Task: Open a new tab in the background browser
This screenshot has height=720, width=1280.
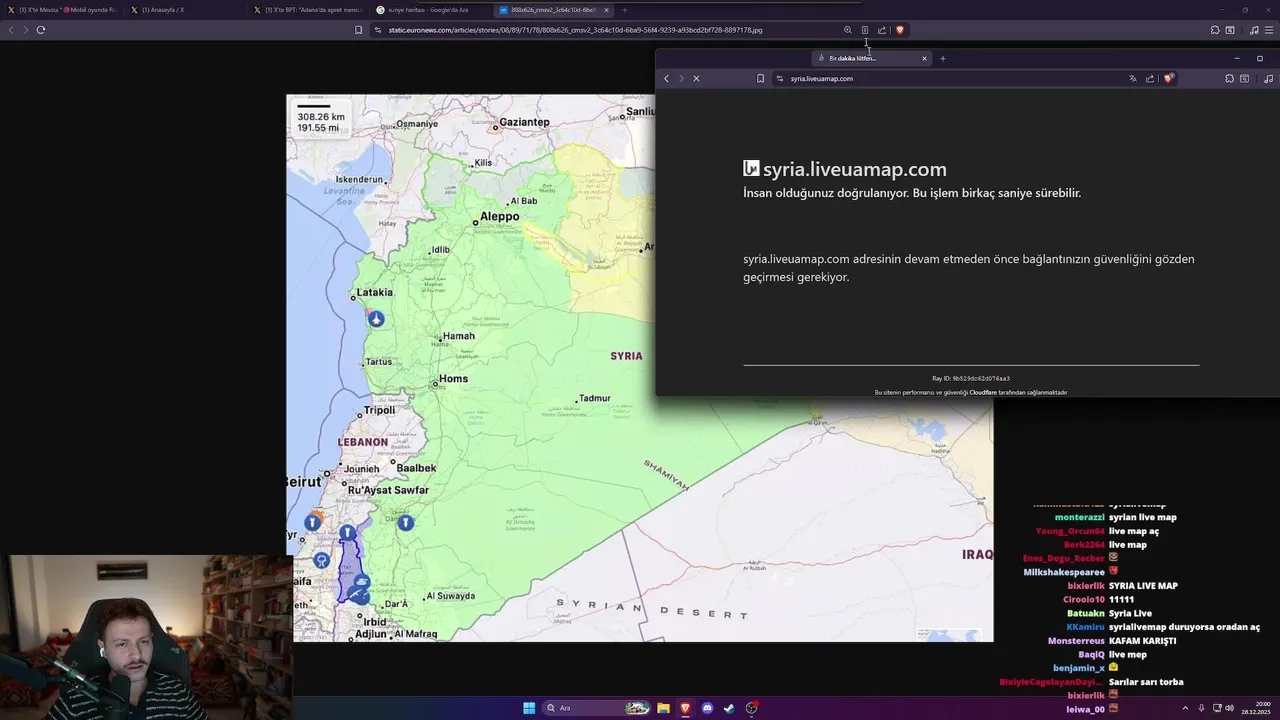Action: tap(624, 10)
